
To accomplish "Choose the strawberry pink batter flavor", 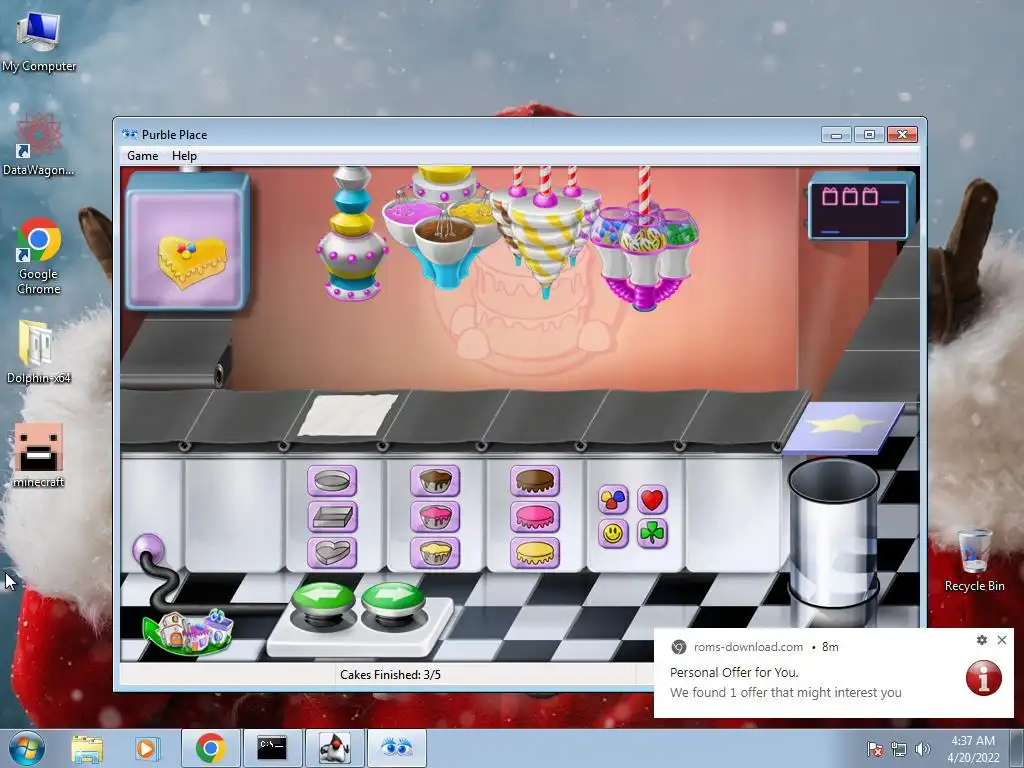I will (x=435, y=517).
